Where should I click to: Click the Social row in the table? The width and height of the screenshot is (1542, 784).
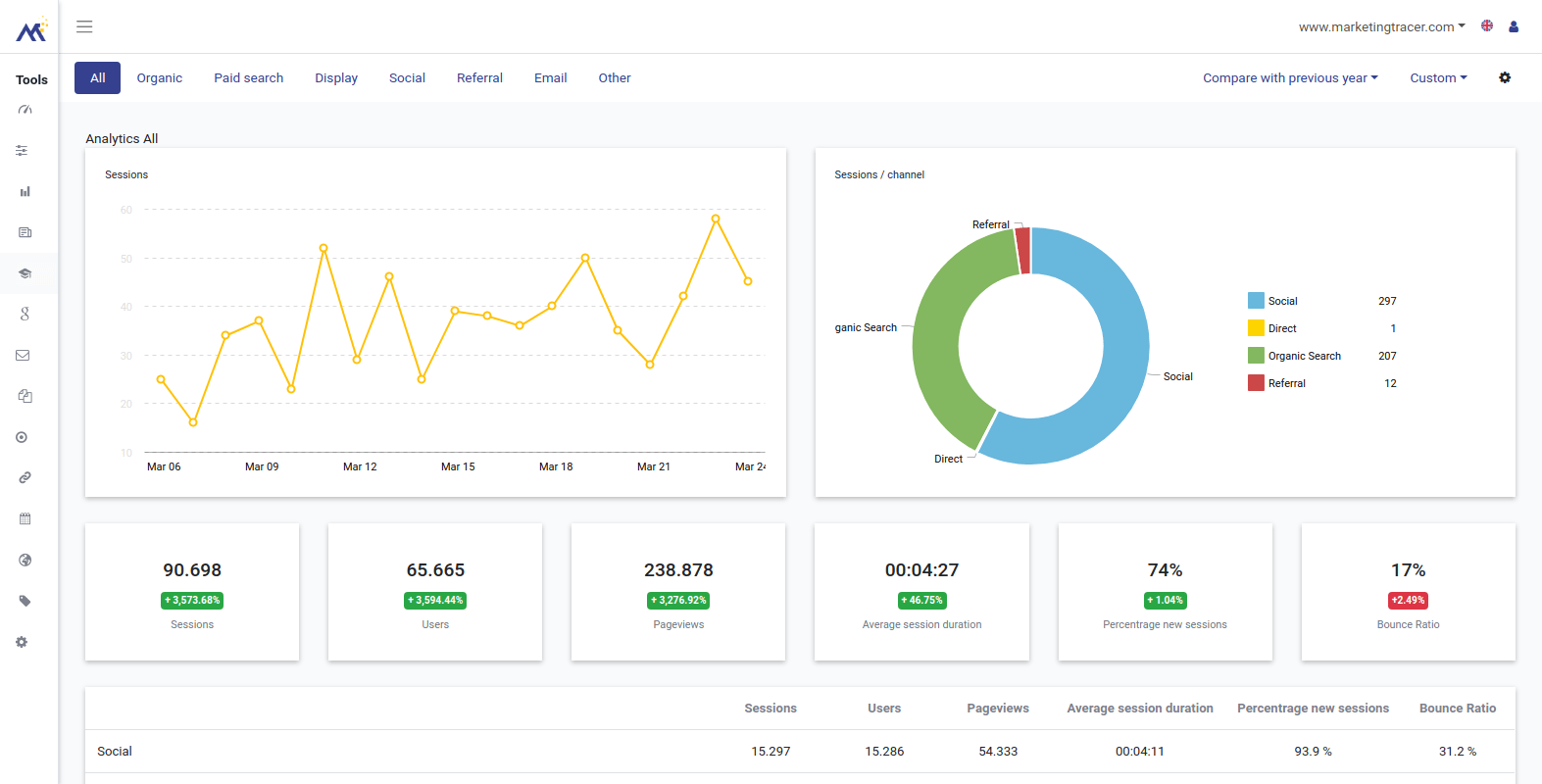coord(800,752)
